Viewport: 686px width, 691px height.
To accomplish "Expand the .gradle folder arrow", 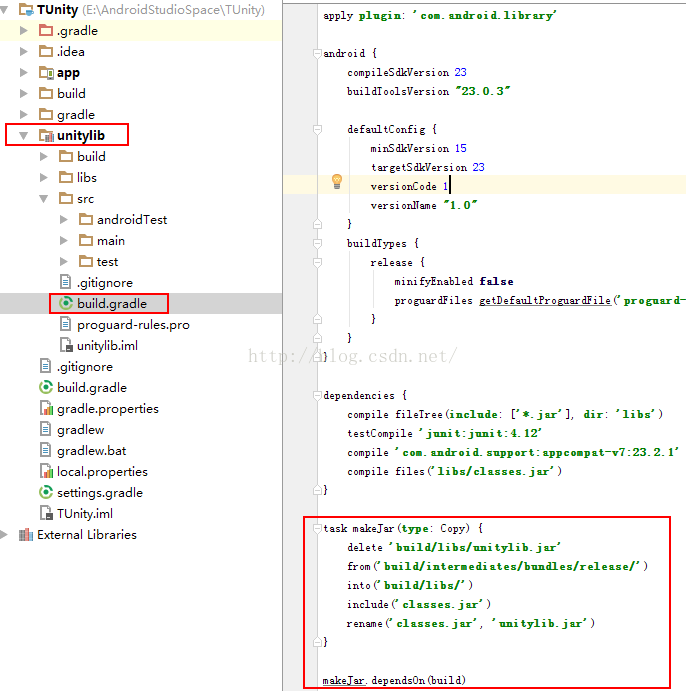I will coord(24,30).
